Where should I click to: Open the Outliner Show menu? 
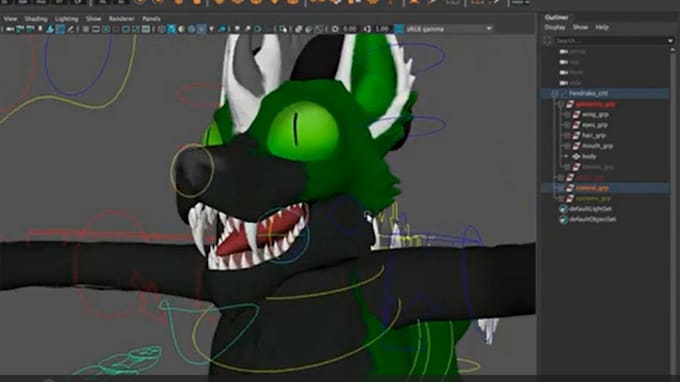pyautogui.click(x=580, y=27)
